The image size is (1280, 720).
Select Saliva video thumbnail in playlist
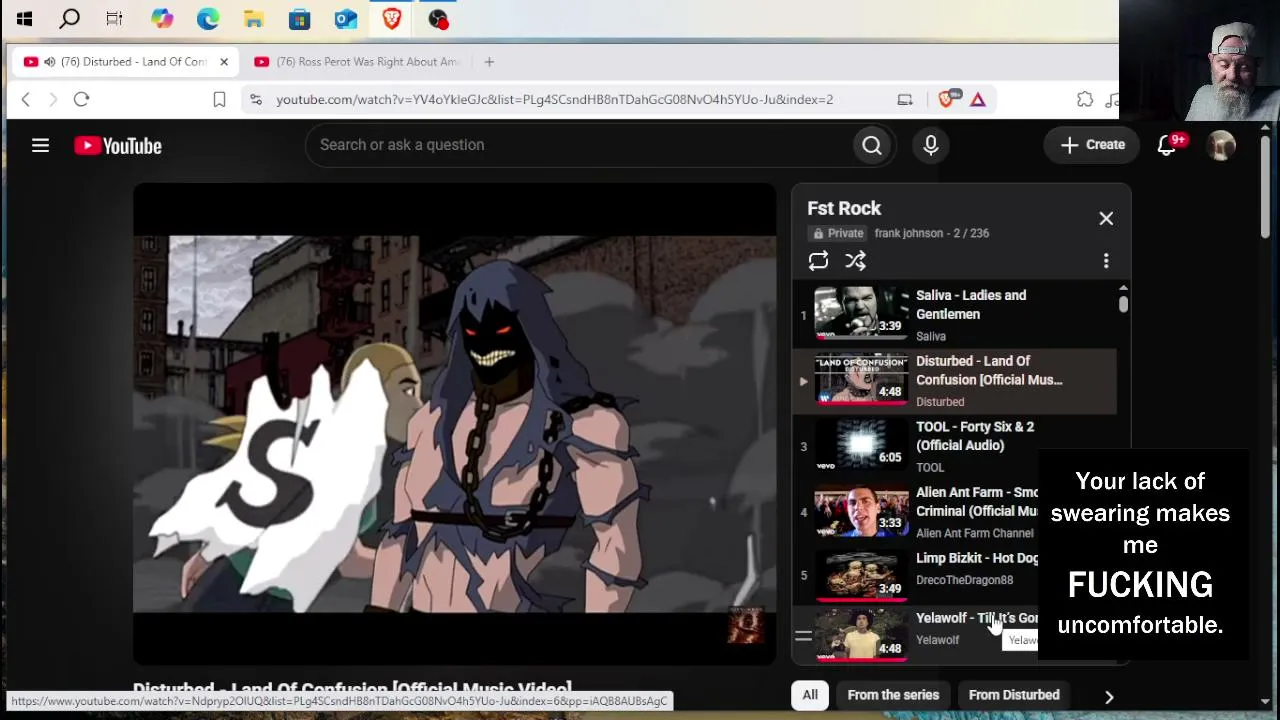(x=861, y=315)
